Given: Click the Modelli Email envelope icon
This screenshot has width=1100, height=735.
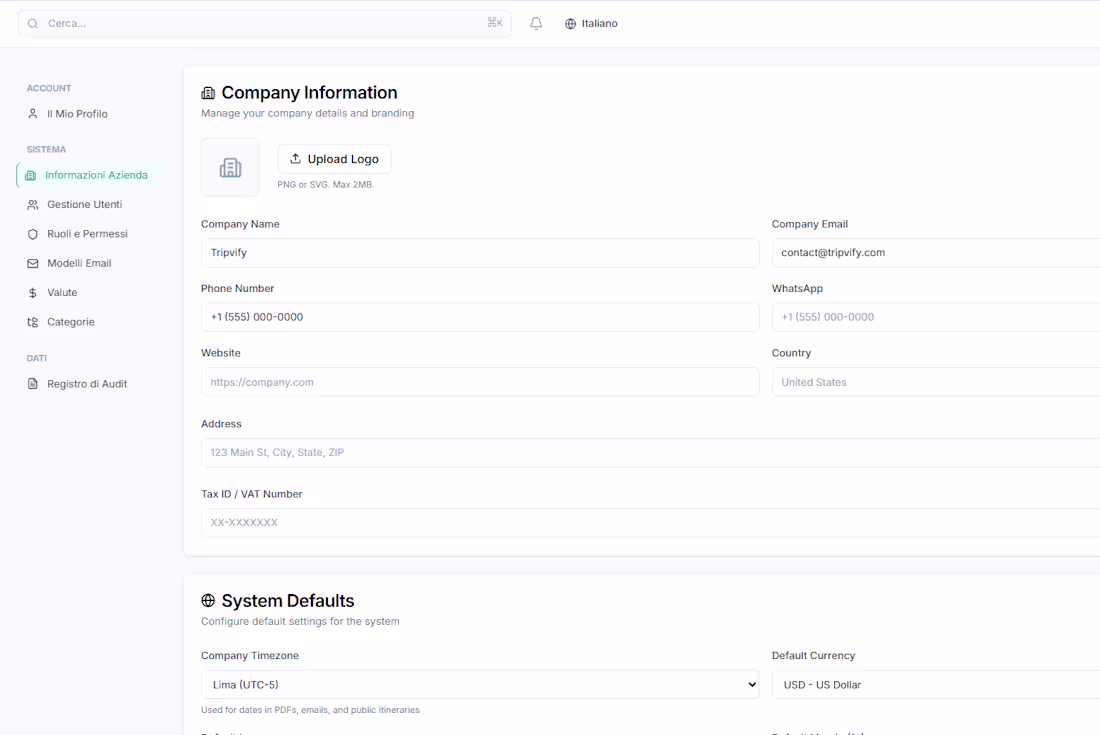Looking at the screenshot, I should click(30, 263).
